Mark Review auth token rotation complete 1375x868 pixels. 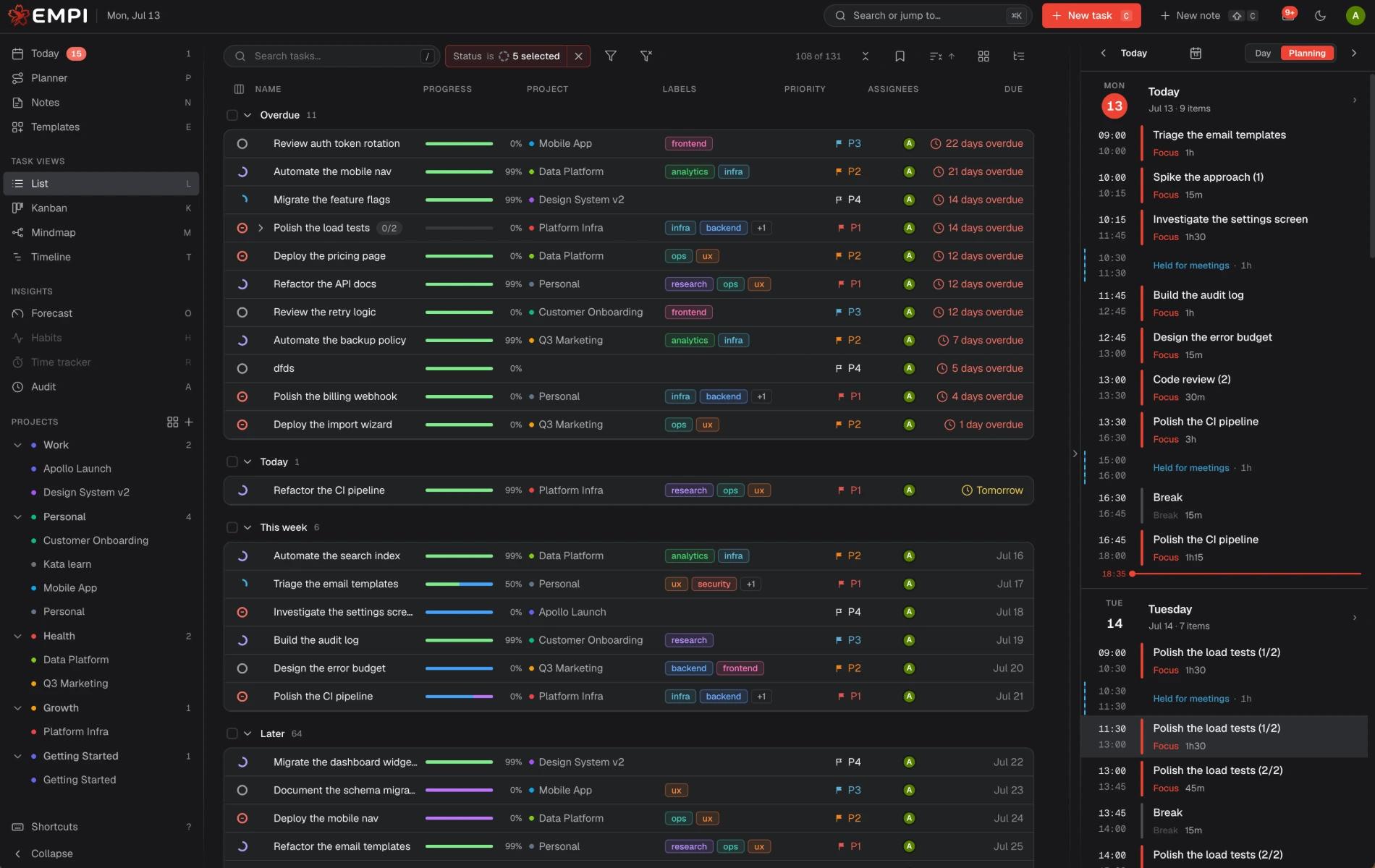242,144
